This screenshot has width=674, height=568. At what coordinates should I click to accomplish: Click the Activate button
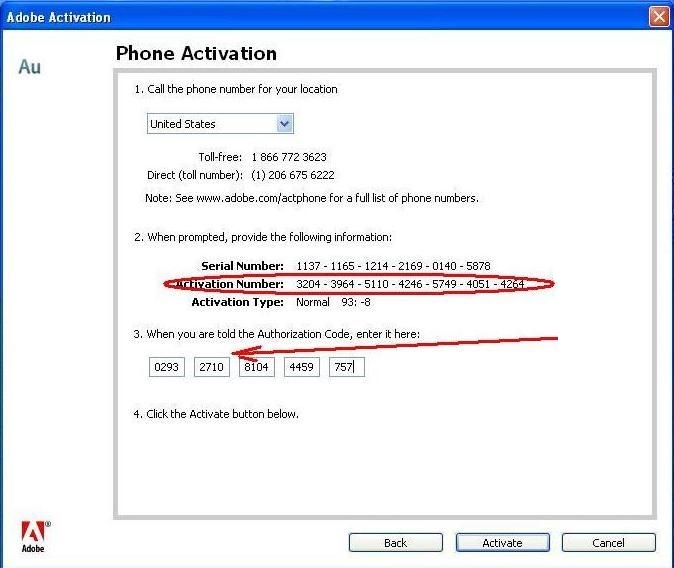tap(502, 543)
